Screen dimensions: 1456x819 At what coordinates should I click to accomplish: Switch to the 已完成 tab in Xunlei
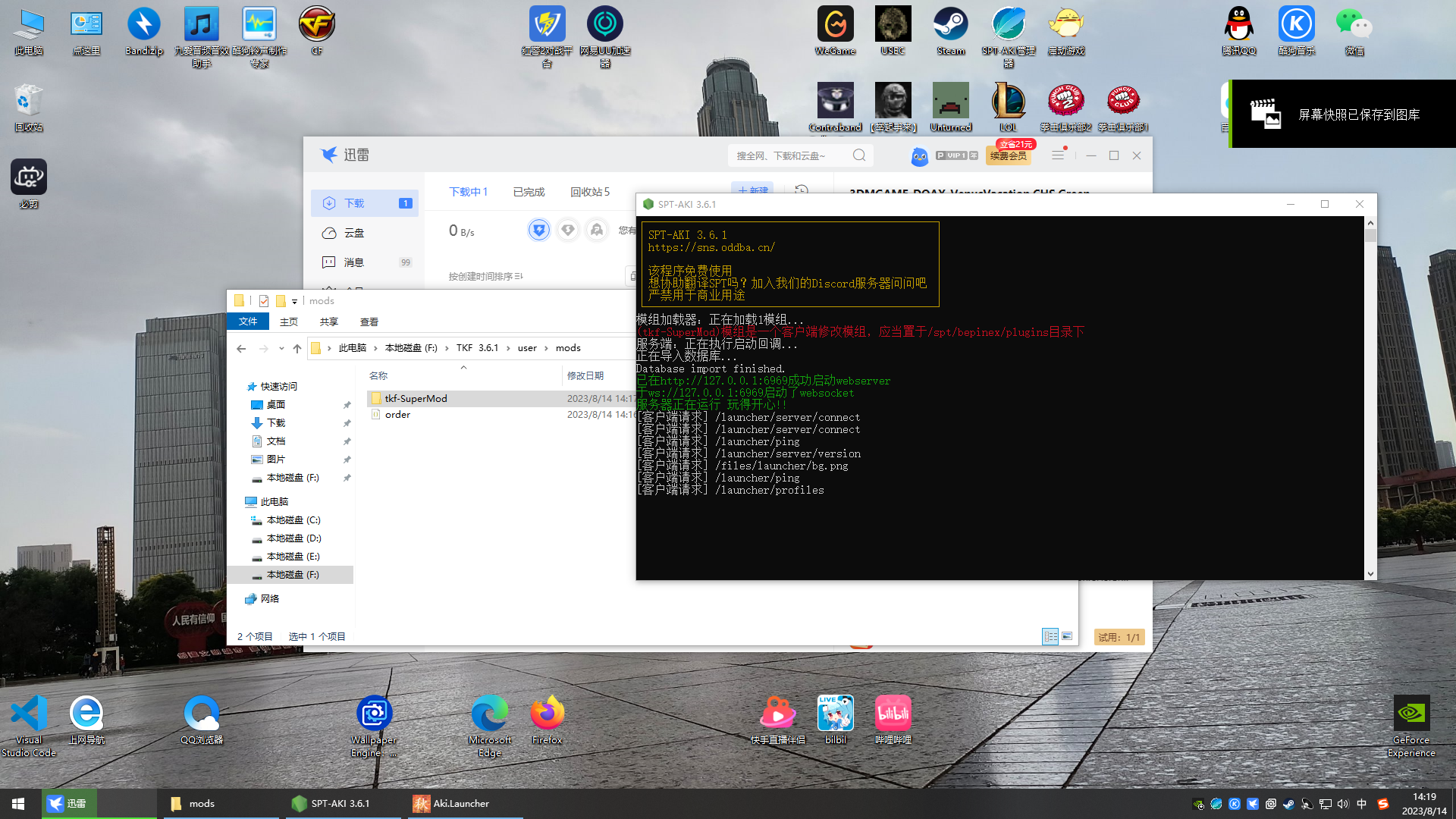529,192
